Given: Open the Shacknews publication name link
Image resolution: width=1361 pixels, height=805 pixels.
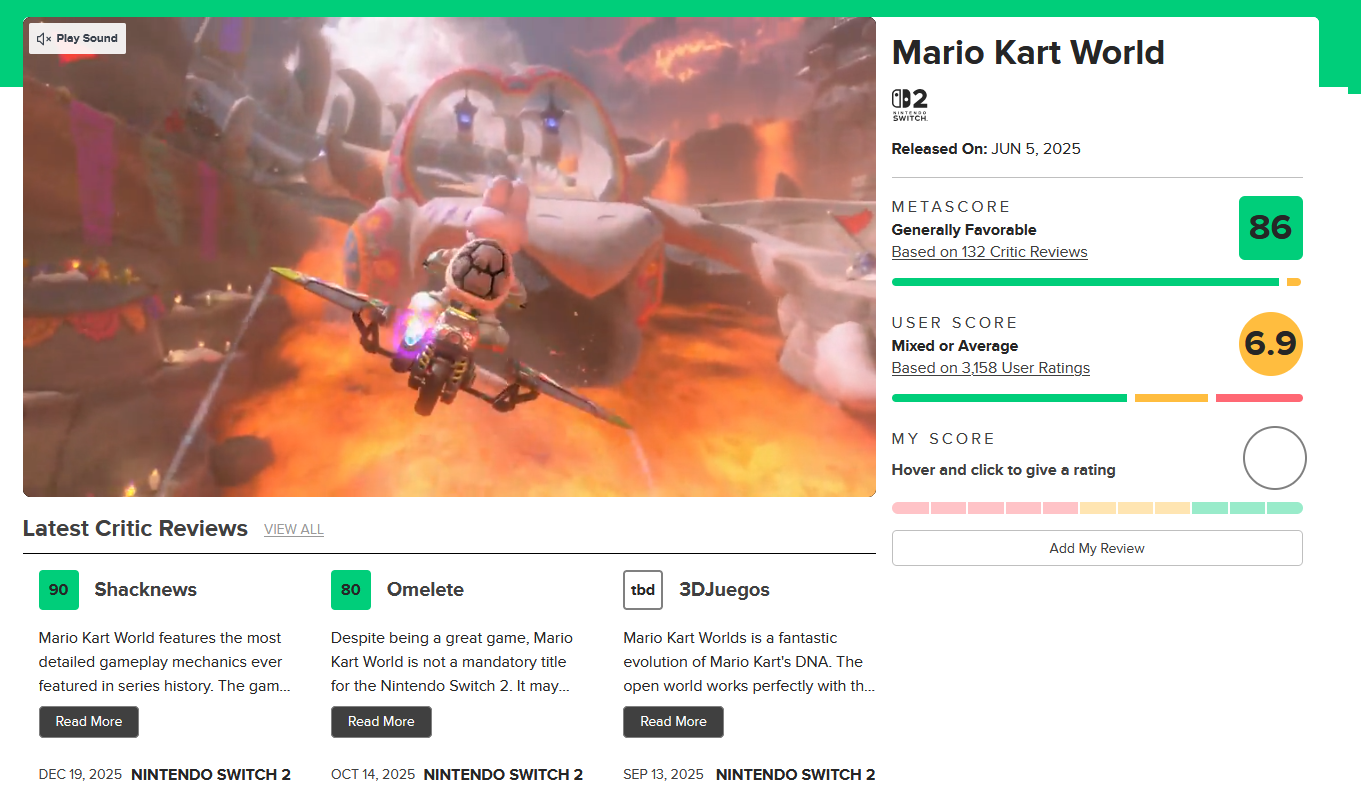Looking at the screenshot, I should pyautogui.click(x=145, y=590).
